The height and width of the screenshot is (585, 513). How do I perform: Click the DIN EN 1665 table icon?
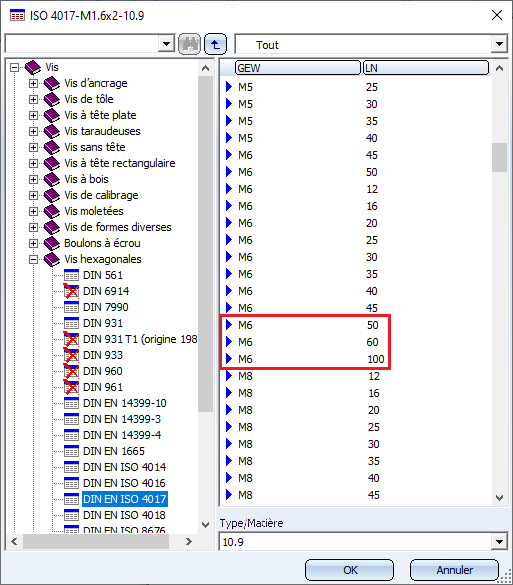pos(71,451)
